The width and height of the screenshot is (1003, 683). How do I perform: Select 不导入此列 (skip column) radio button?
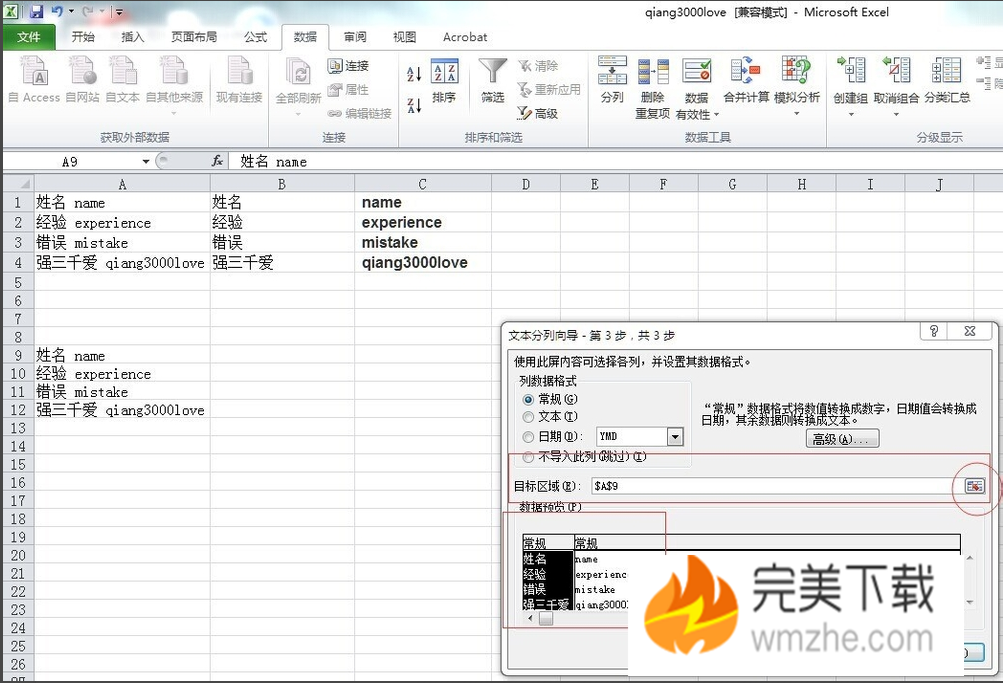[528, 457]
